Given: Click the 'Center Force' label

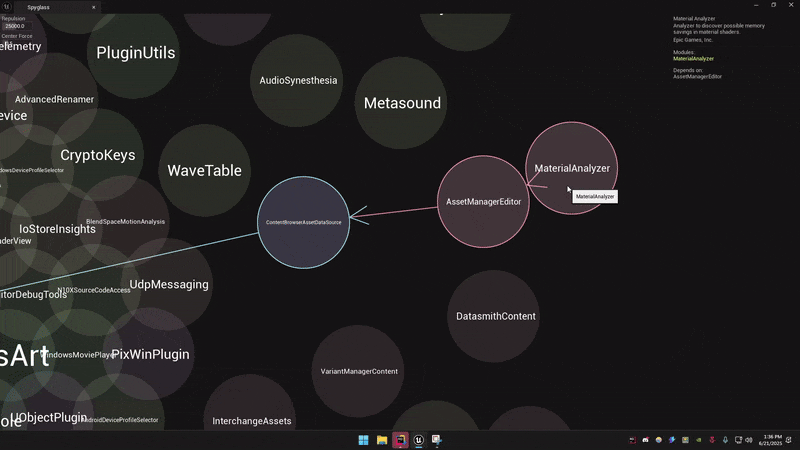Looking at the screenshot, I should point(17,36).
